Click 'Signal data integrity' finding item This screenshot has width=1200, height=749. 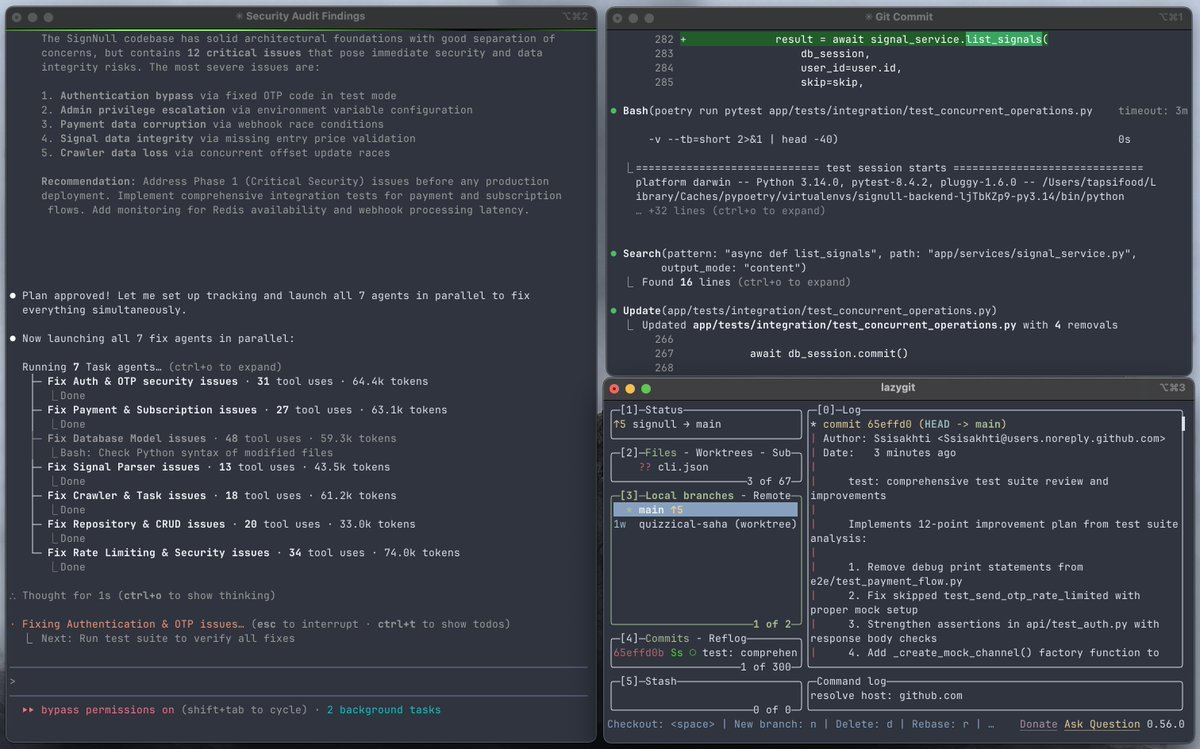tap(127, 139)
